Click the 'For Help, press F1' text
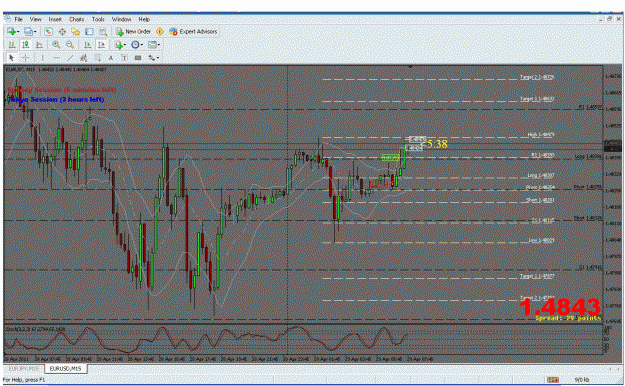The width and height of the screenshot is (625, 386). point(24,380)
